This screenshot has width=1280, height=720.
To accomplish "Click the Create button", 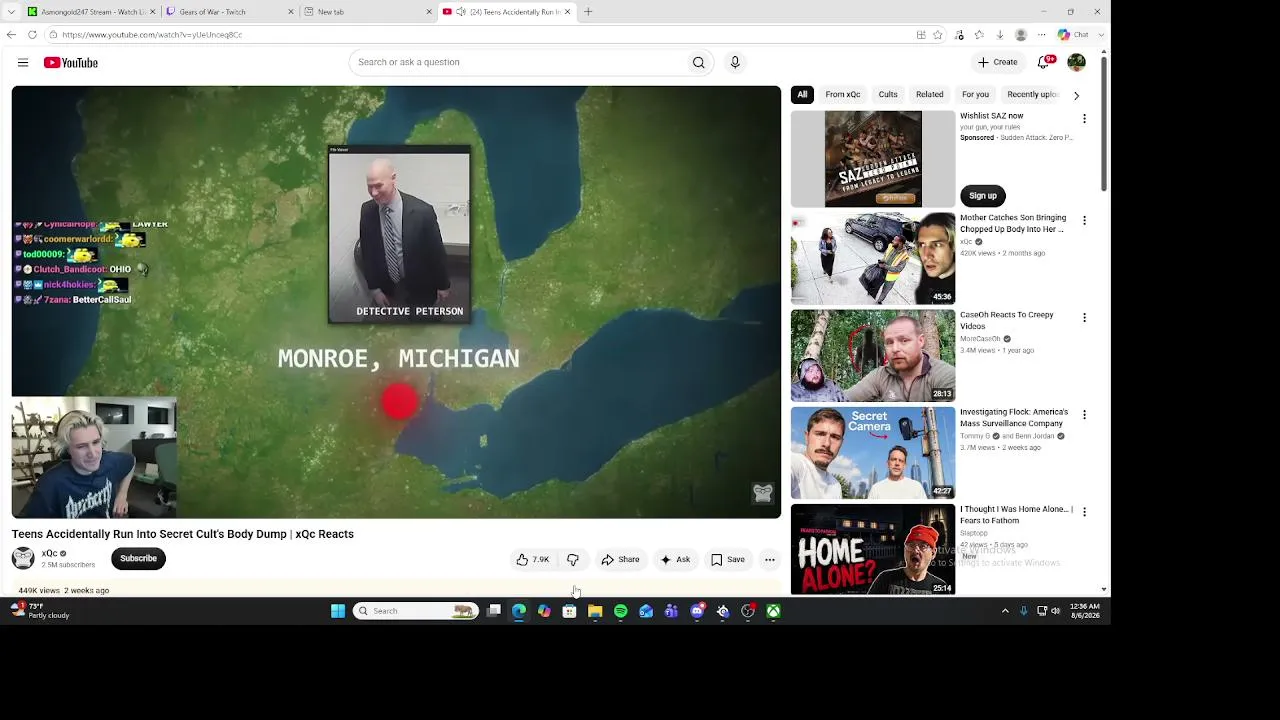I will [x=998, y=62].
